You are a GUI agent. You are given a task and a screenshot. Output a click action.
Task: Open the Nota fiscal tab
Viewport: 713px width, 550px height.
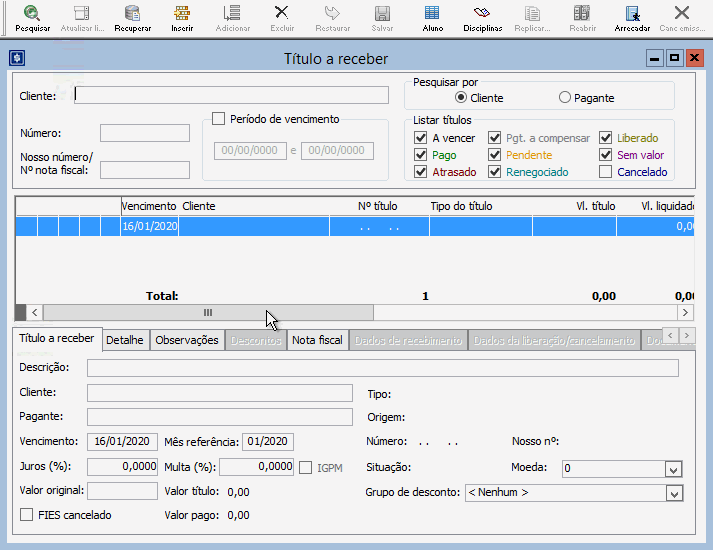coord(316,340)
